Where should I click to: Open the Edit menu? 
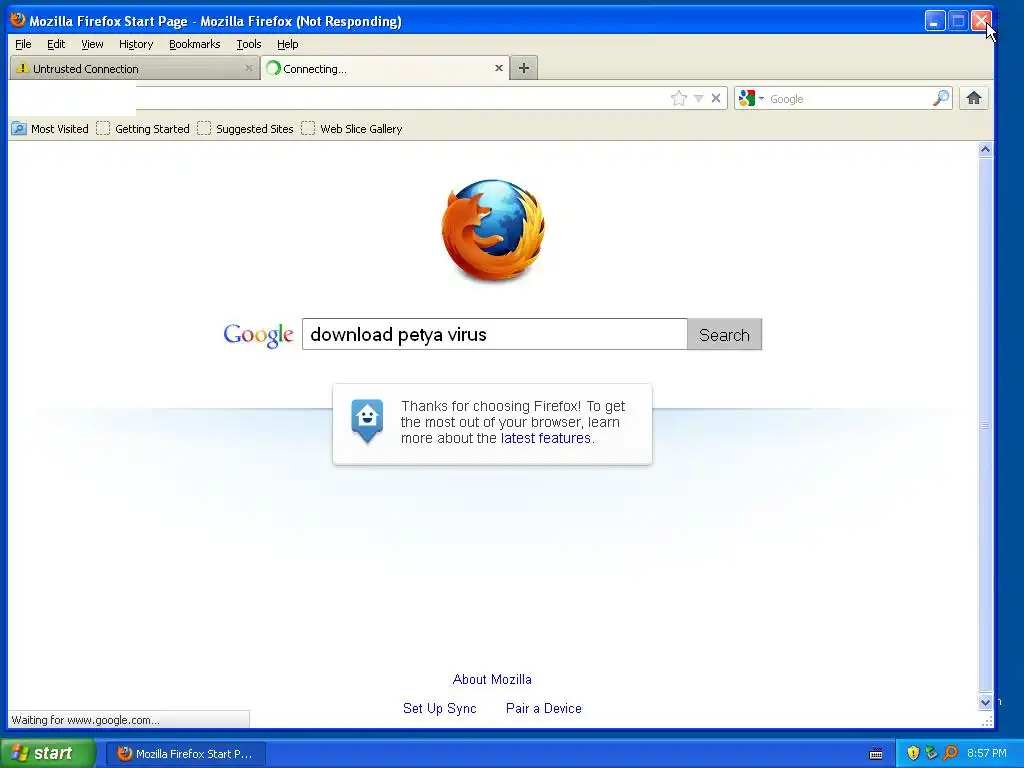tap(56, 44)
